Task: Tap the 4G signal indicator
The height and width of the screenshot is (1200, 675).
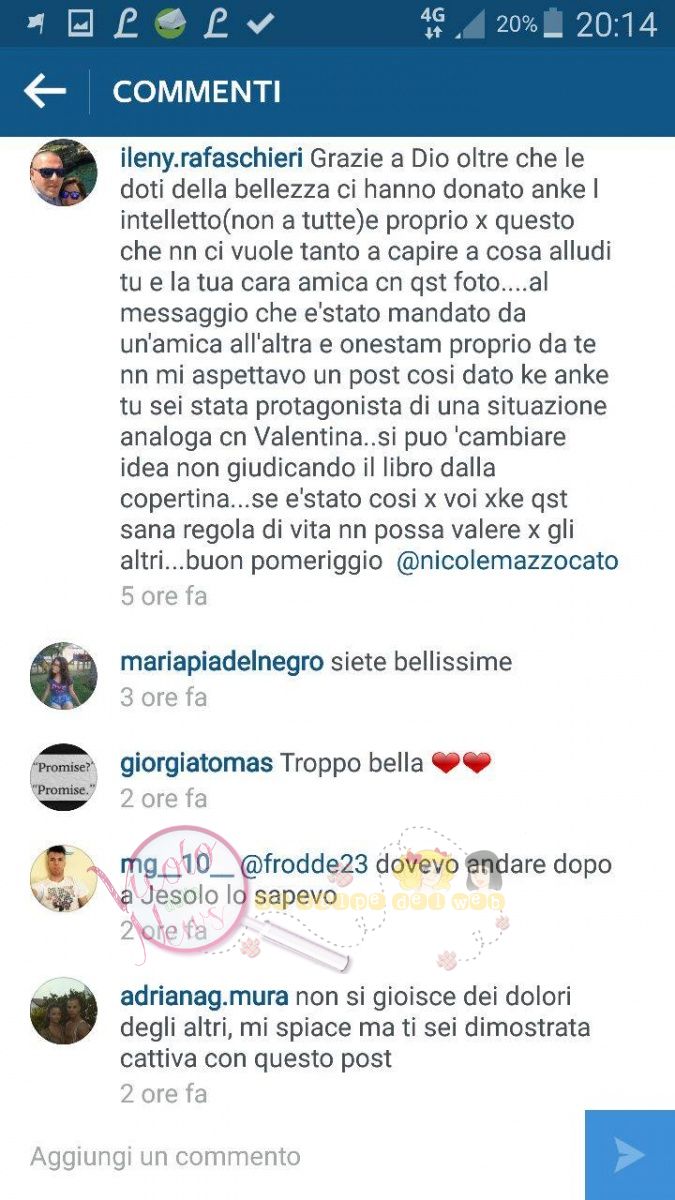Action: (x=432, y=23)
